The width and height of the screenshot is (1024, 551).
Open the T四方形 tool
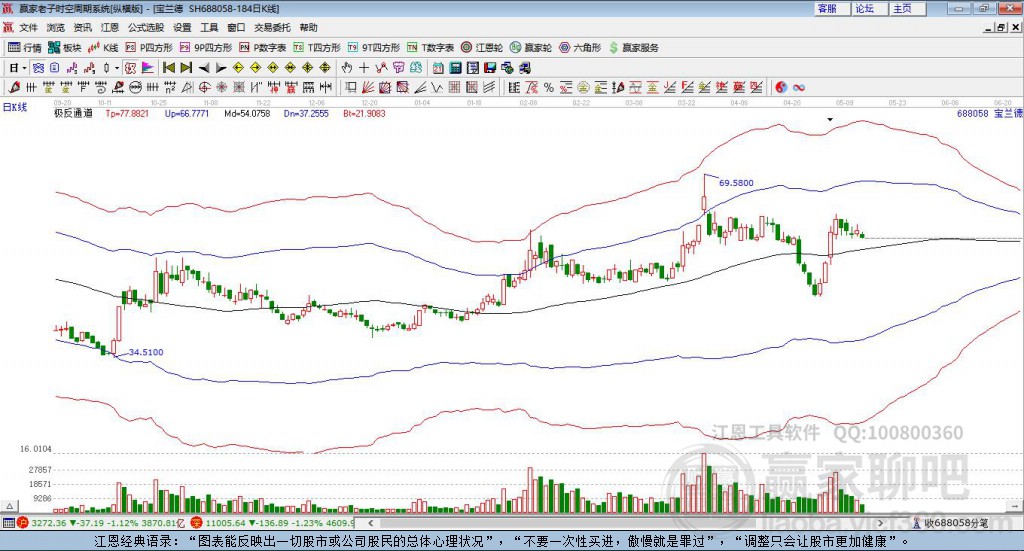click(x=317, y=48)
